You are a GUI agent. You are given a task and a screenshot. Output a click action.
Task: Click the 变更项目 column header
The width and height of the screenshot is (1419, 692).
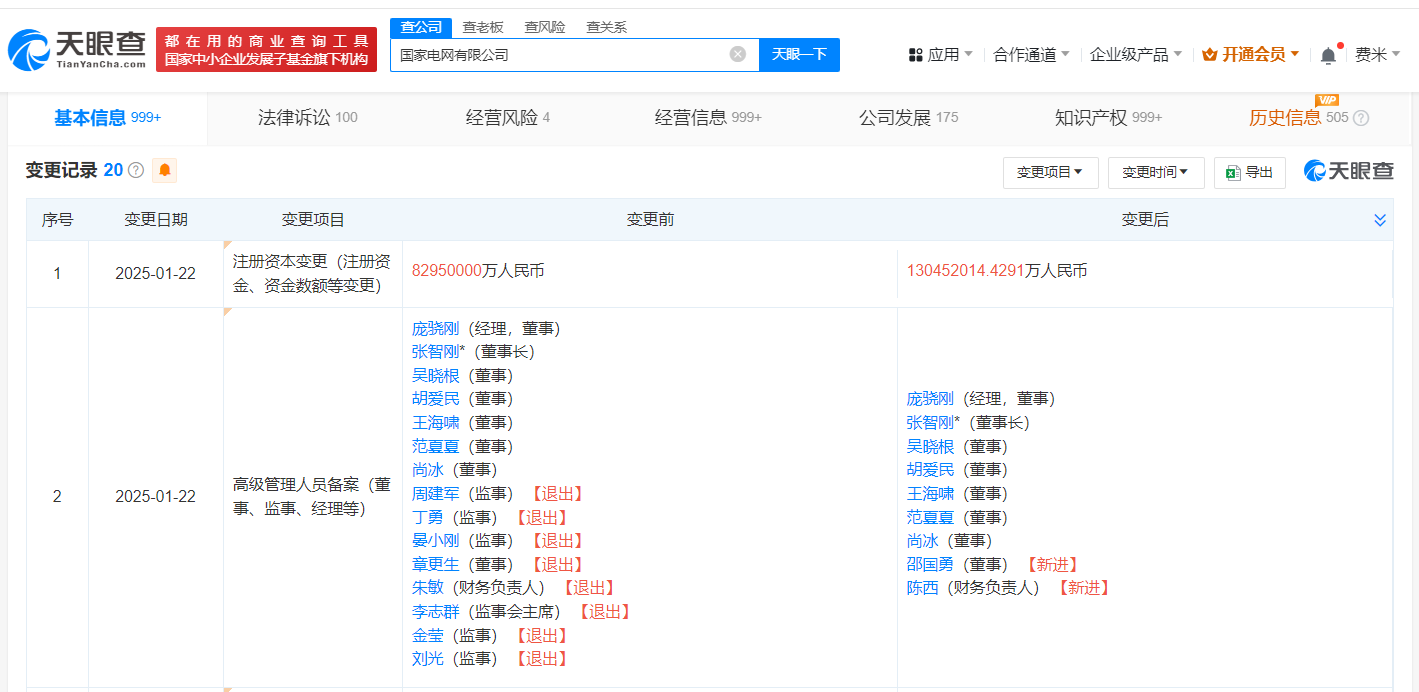pyautogui.click(x=313, y=220)
